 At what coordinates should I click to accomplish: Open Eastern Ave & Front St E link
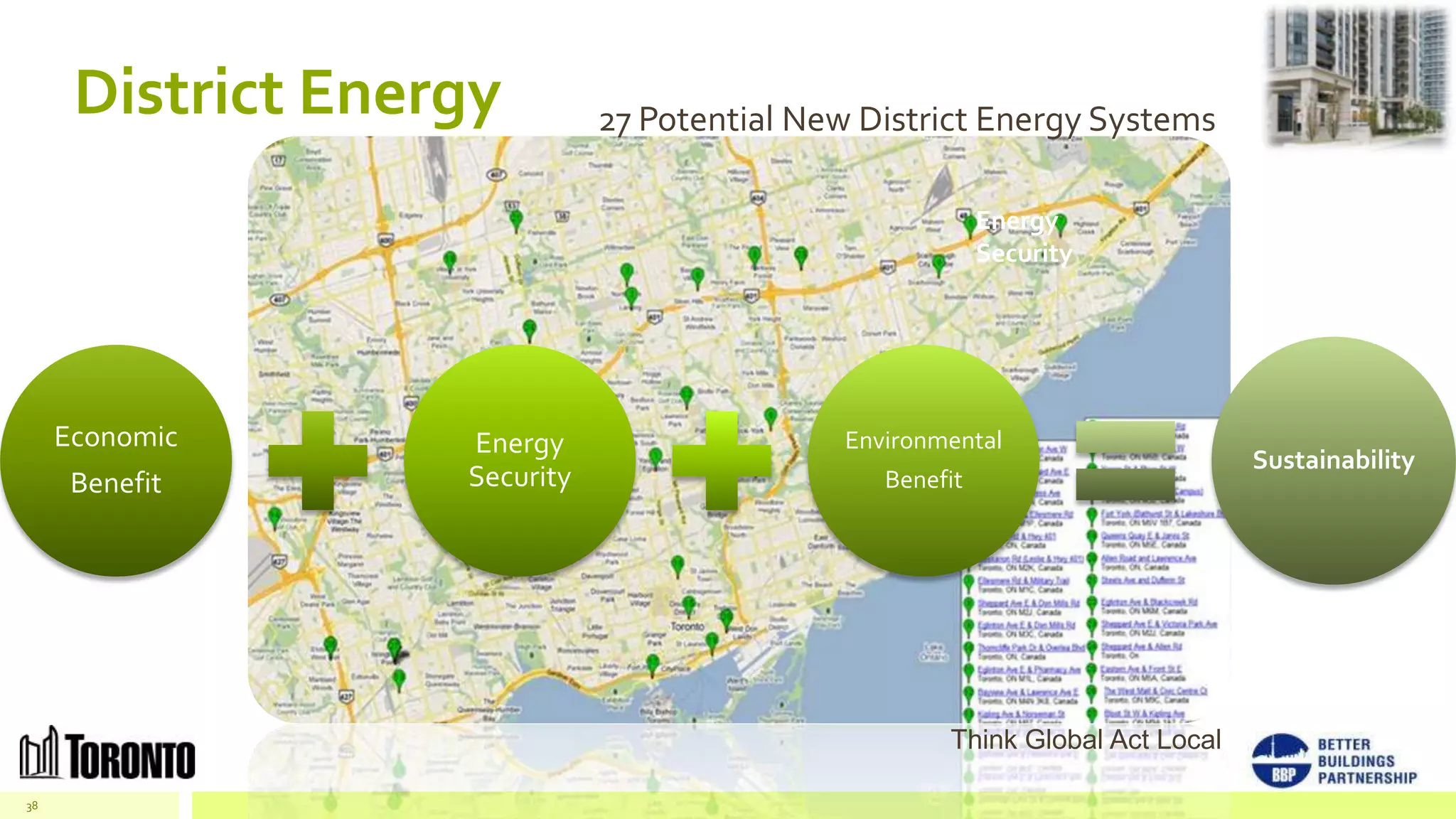pyautogui.click(x=1141, y=669)
